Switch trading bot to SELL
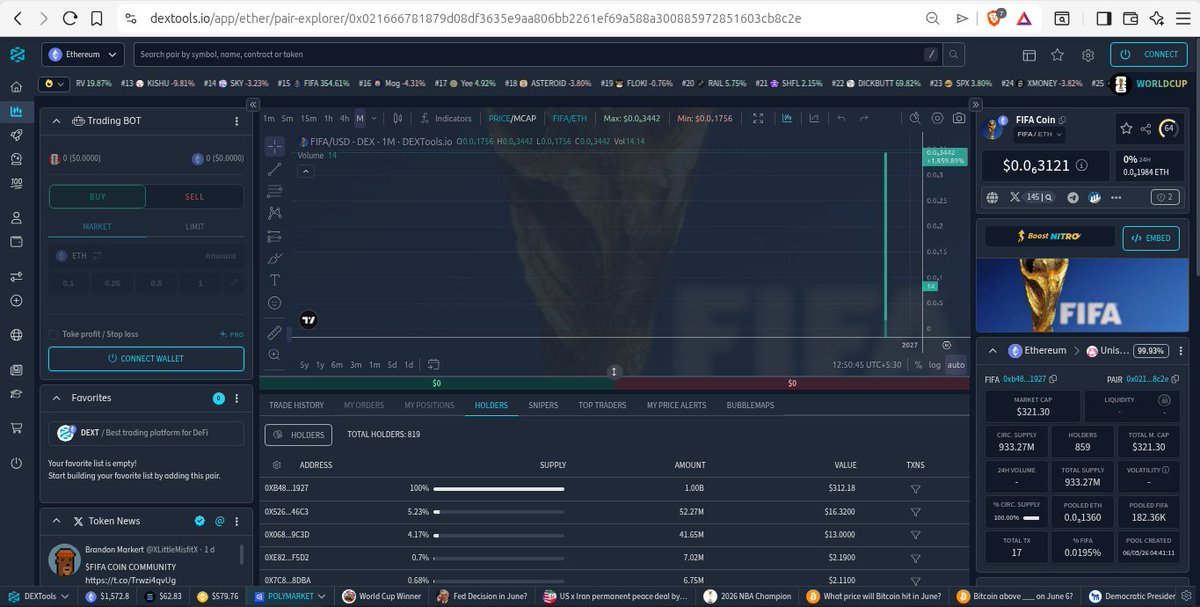The height and width of the screenshot is (607, 1200). (195, 196)
